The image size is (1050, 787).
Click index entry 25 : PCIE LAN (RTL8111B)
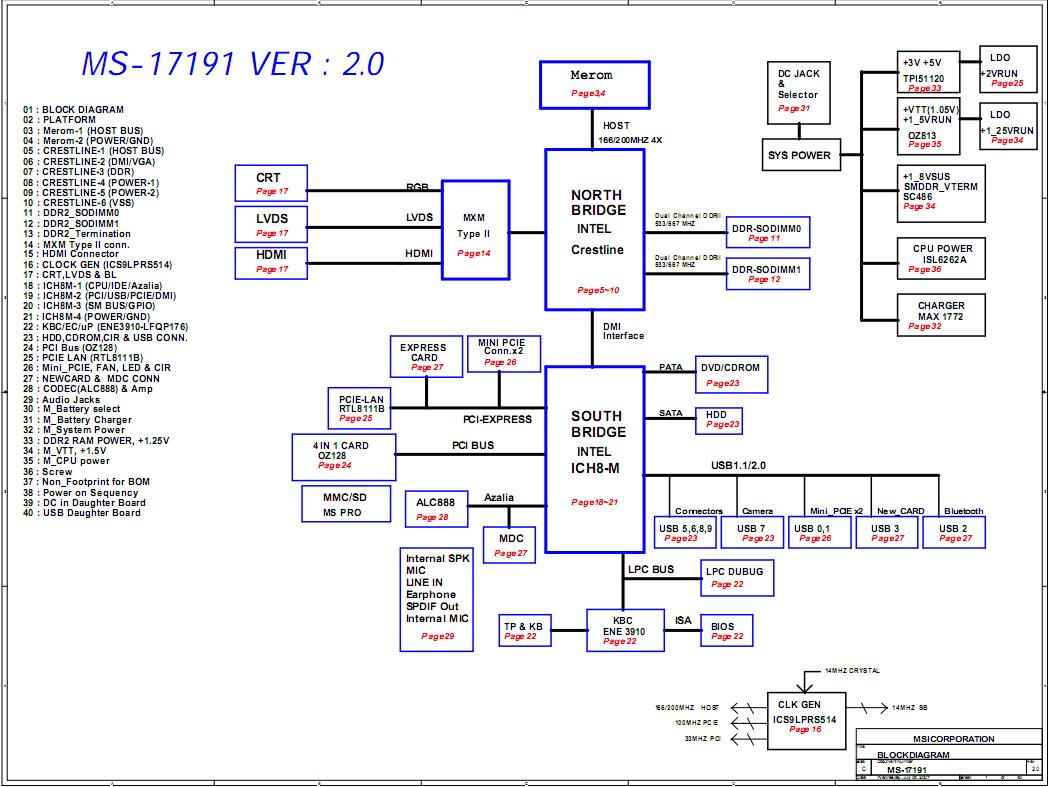click(83, 358)
